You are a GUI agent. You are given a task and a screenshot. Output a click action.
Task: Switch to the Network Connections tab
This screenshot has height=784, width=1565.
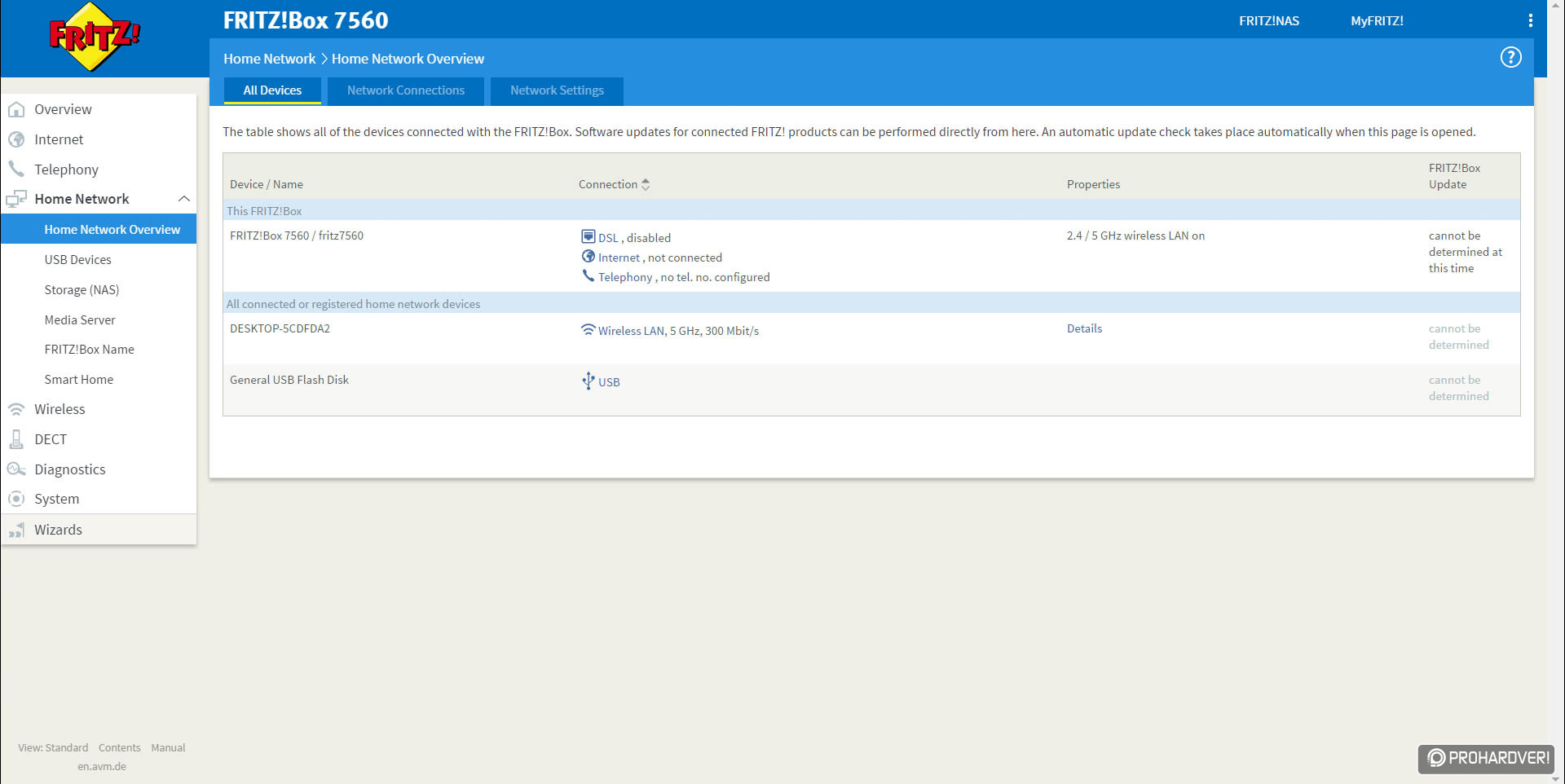(406, 90)
